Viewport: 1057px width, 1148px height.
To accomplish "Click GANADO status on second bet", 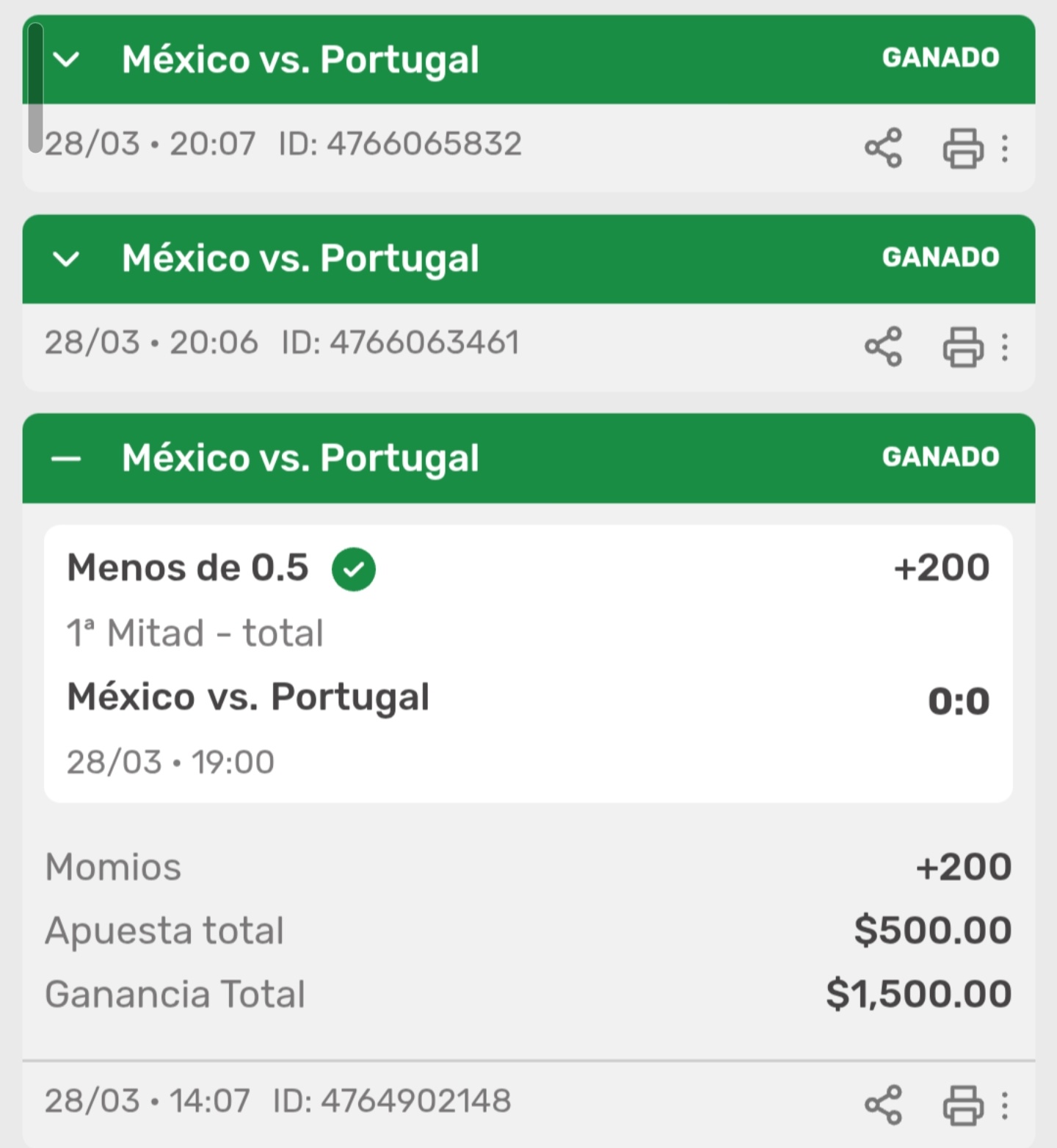I will click(940, 258).
